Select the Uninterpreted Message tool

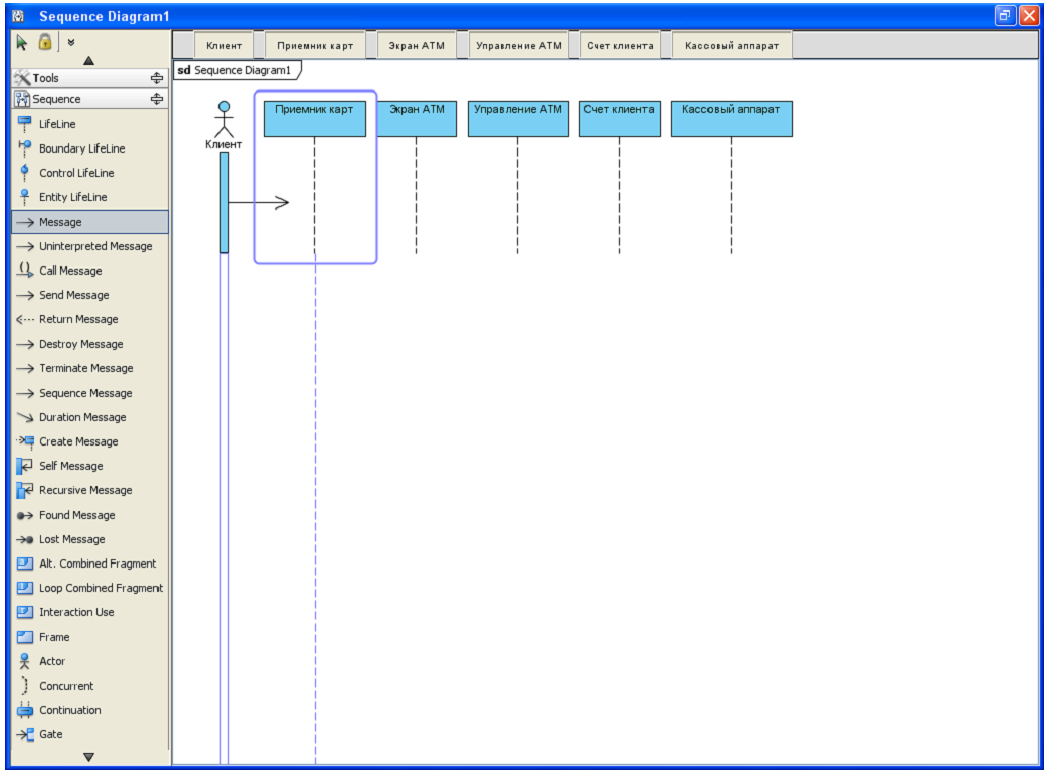click(90, 246)
